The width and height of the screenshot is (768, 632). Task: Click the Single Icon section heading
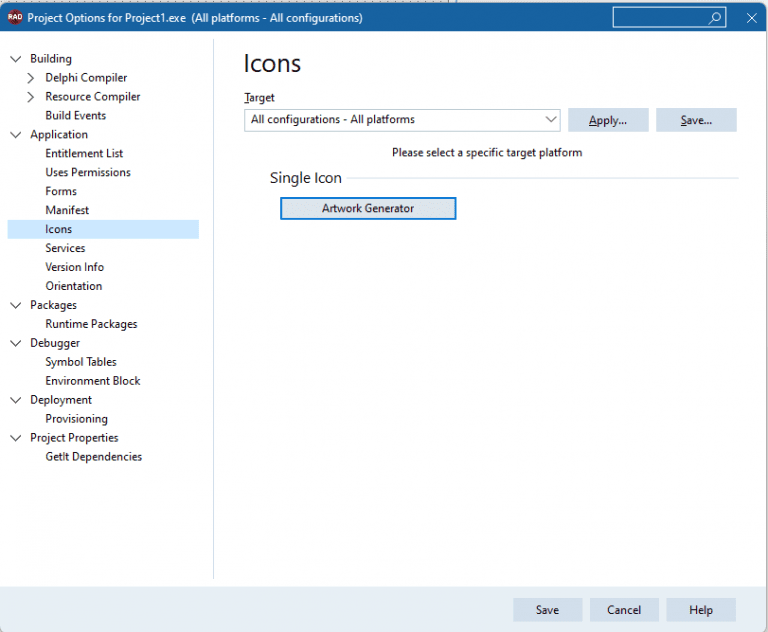(306, 178)
